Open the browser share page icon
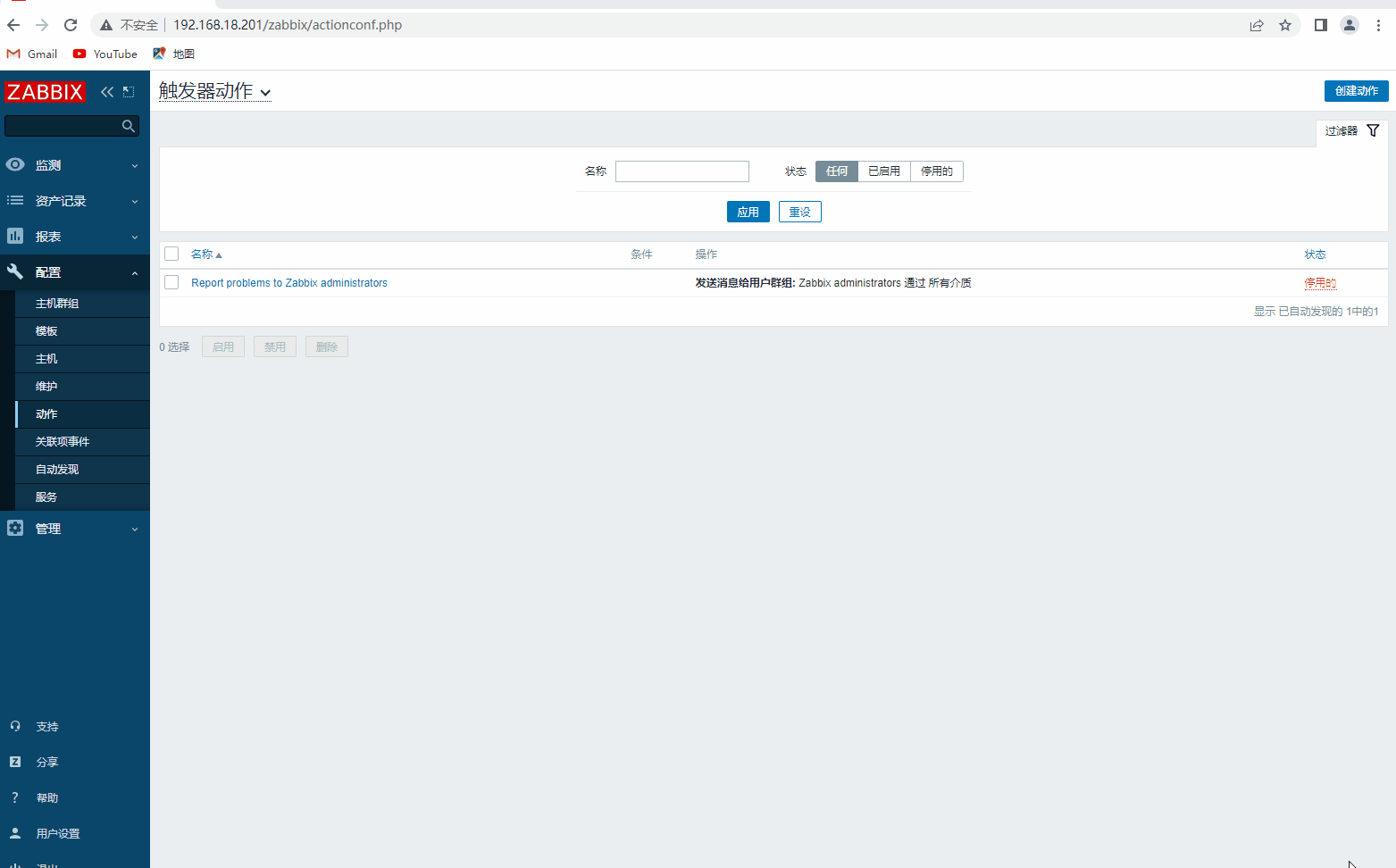The height and width of the screenshot is (868, 1396). pyautogui.click(x=1257, y=25)
